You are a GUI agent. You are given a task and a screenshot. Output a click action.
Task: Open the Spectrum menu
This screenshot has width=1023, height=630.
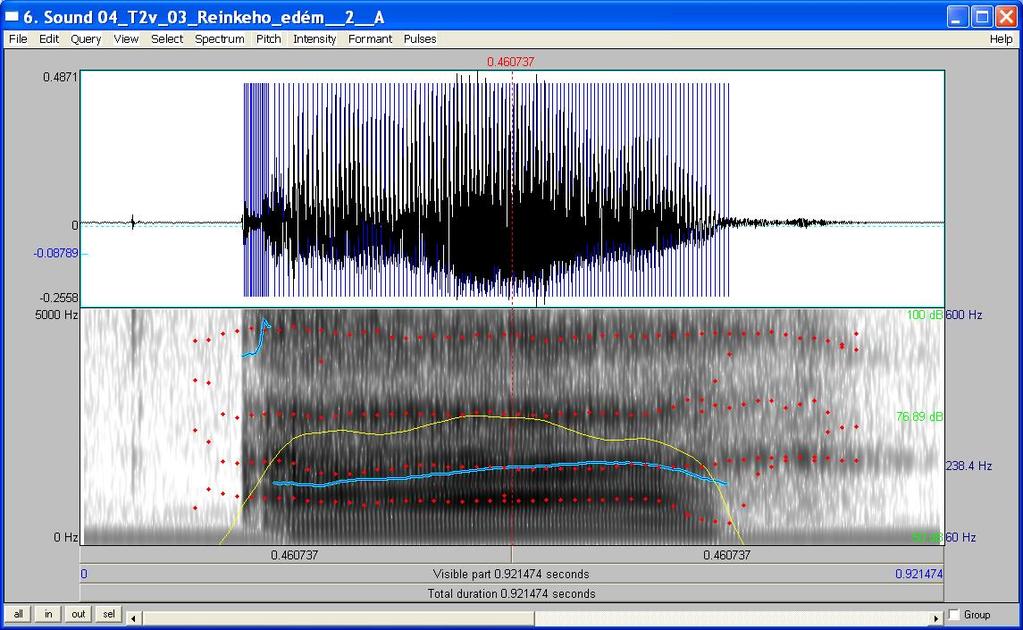tap(219, 39)
